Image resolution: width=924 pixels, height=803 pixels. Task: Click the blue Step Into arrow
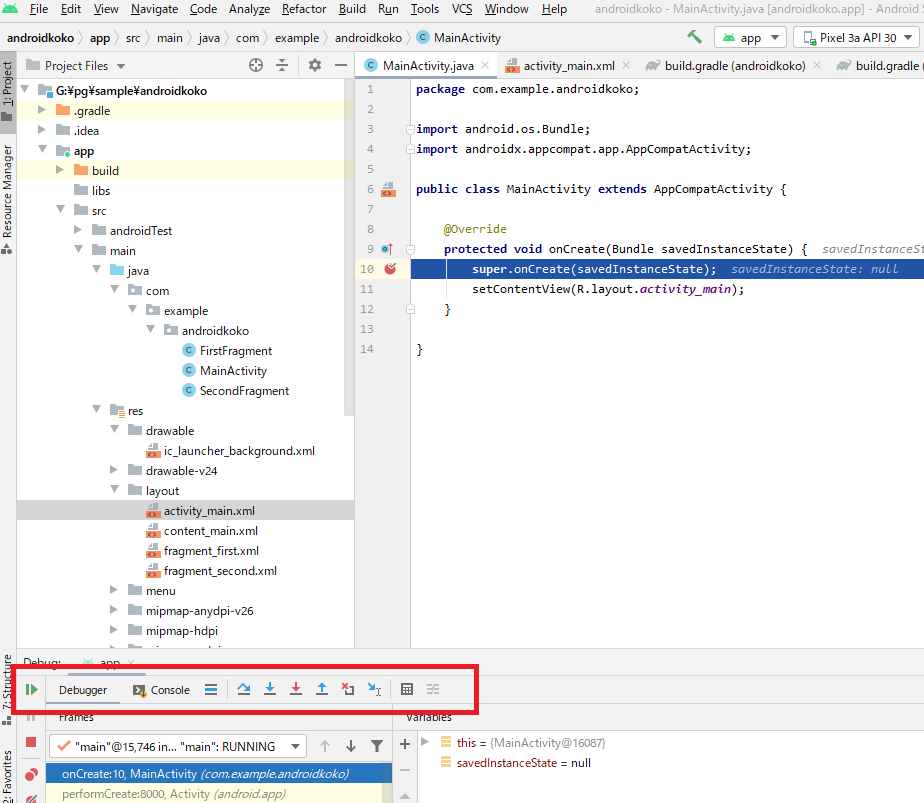[270, 689]
